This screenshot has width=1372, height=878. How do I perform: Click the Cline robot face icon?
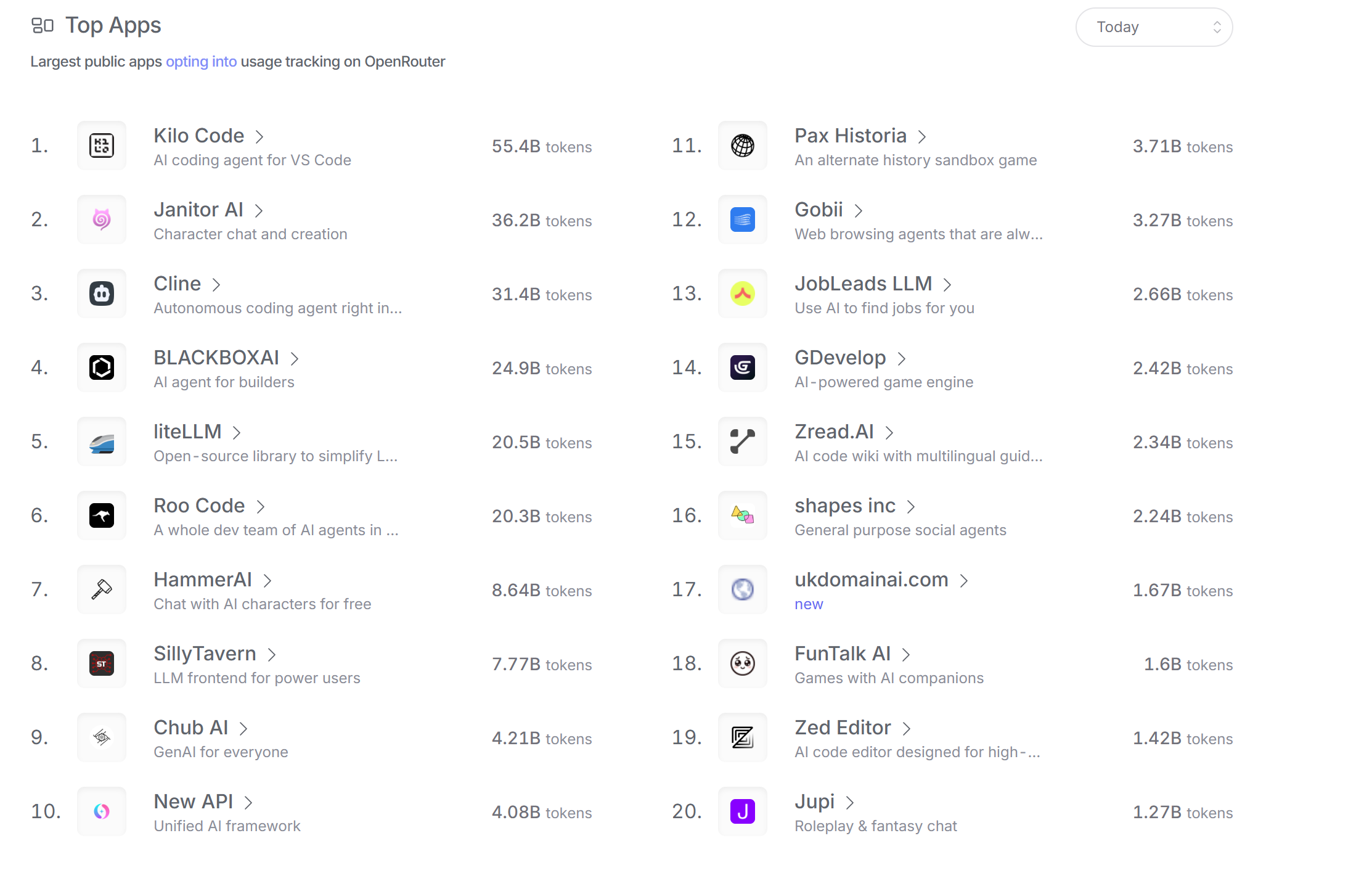pos(102,293)
